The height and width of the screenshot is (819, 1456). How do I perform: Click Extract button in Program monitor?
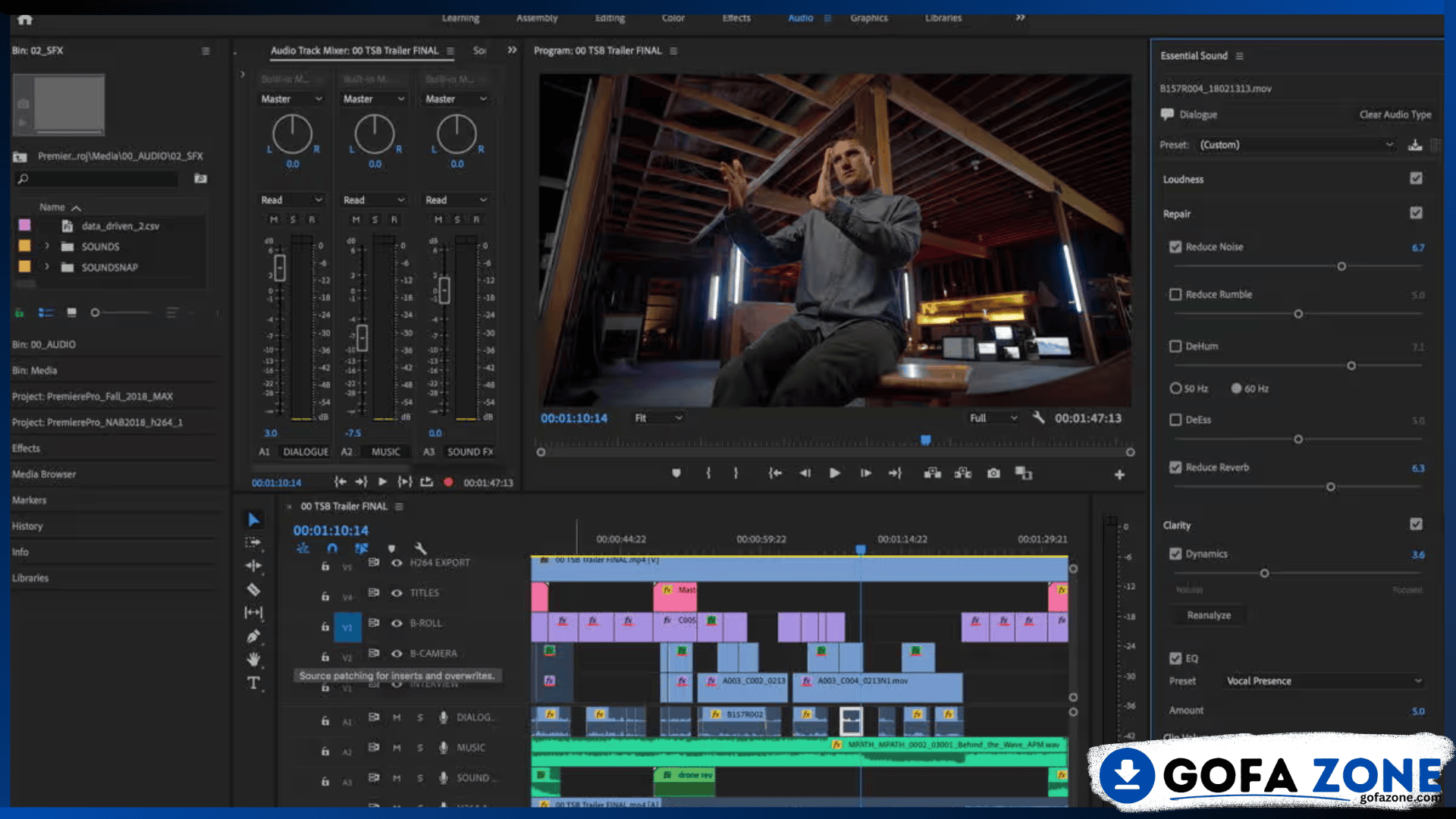coord(963,473)
